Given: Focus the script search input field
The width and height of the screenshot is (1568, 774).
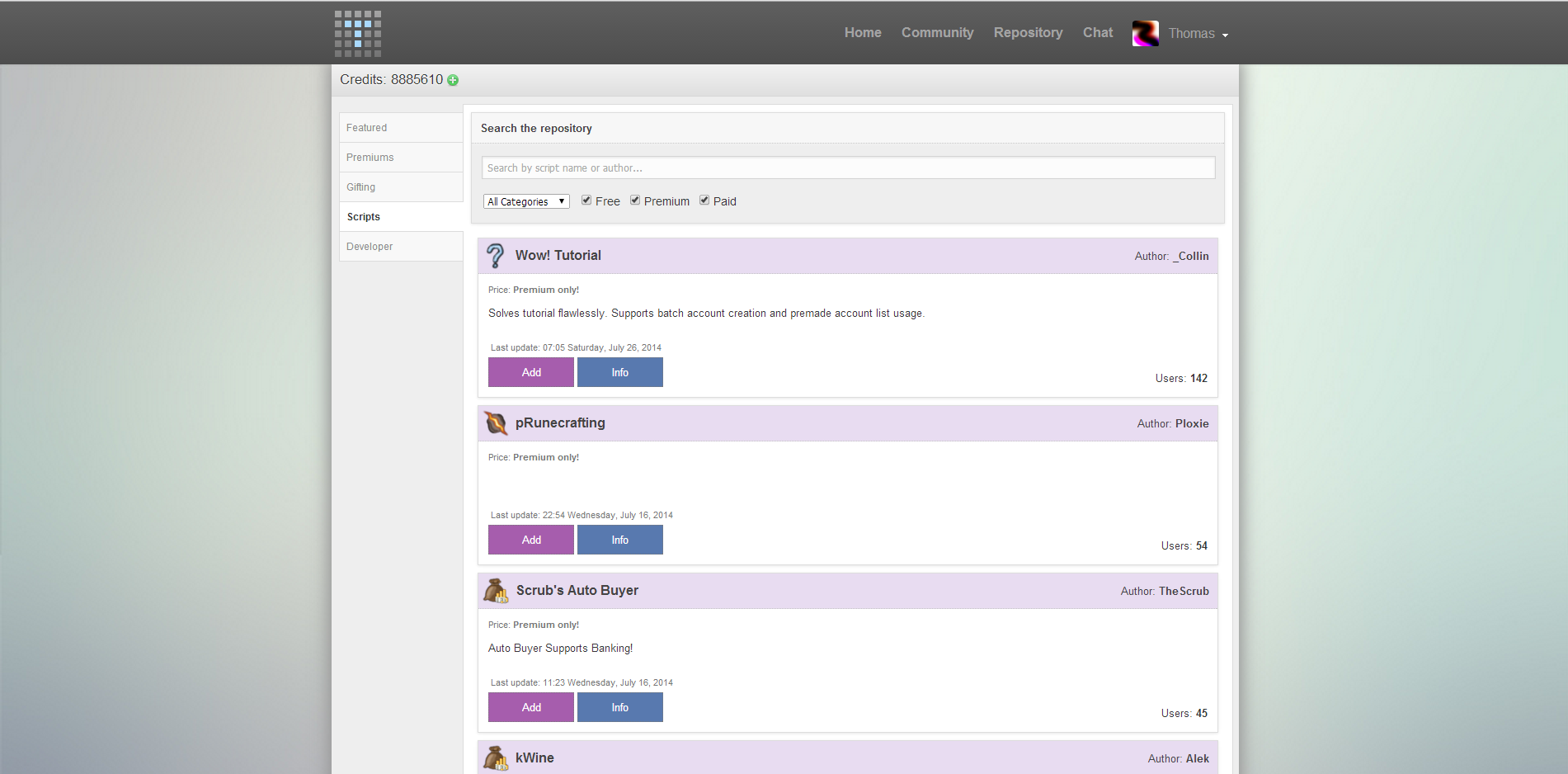Looking at the screenshot, I should pyautogui.click(x=848, y=168).
